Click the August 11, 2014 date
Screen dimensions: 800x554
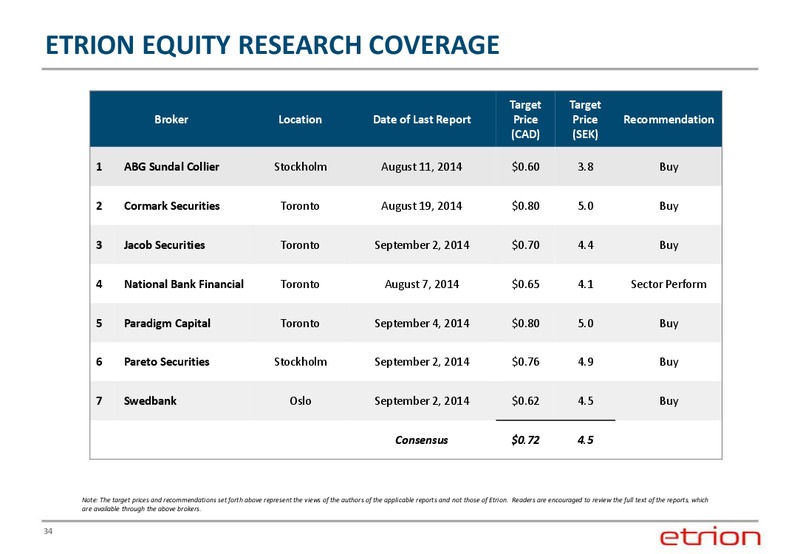(421, 167)
